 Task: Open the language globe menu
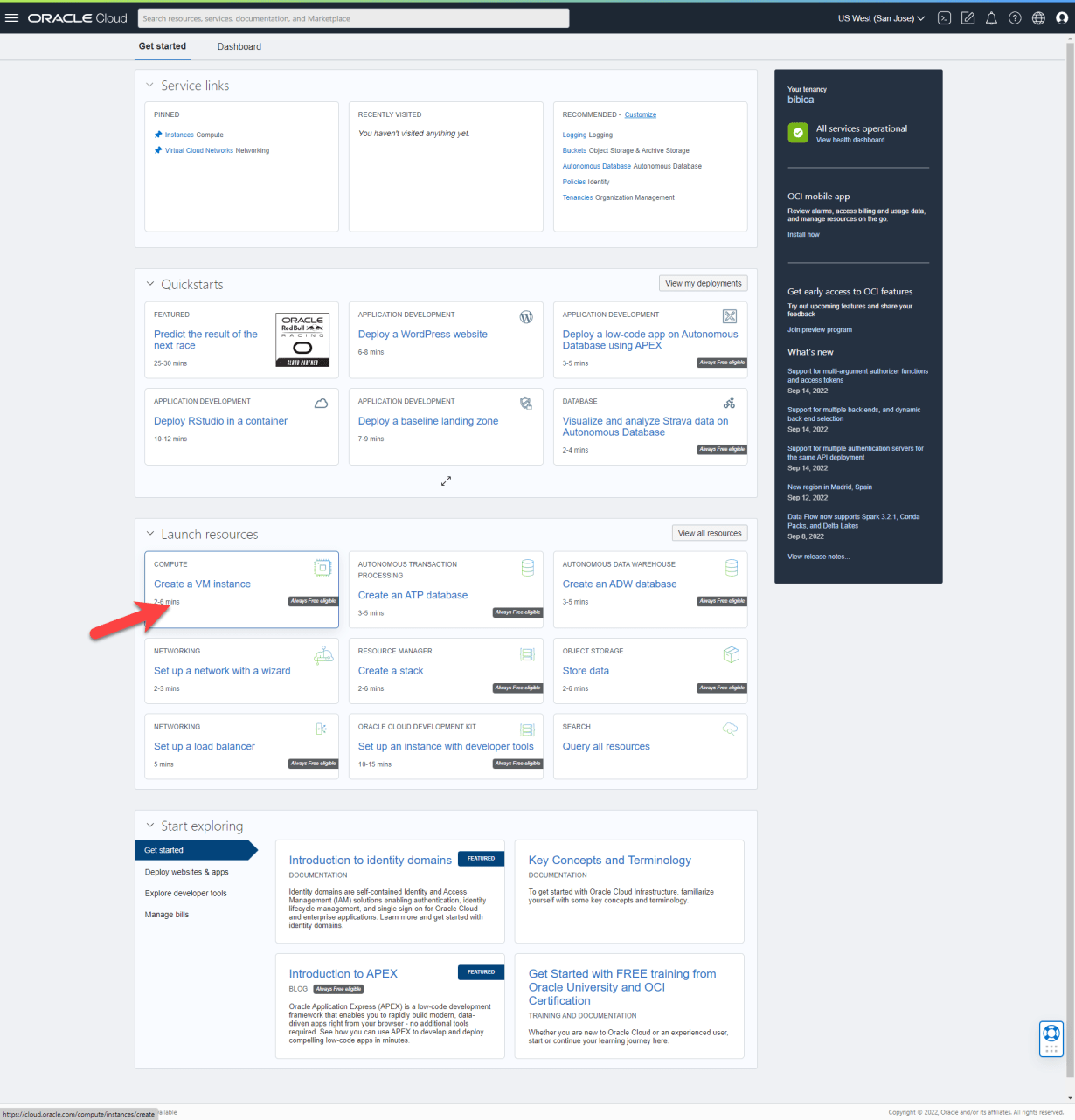point(1038,18)
